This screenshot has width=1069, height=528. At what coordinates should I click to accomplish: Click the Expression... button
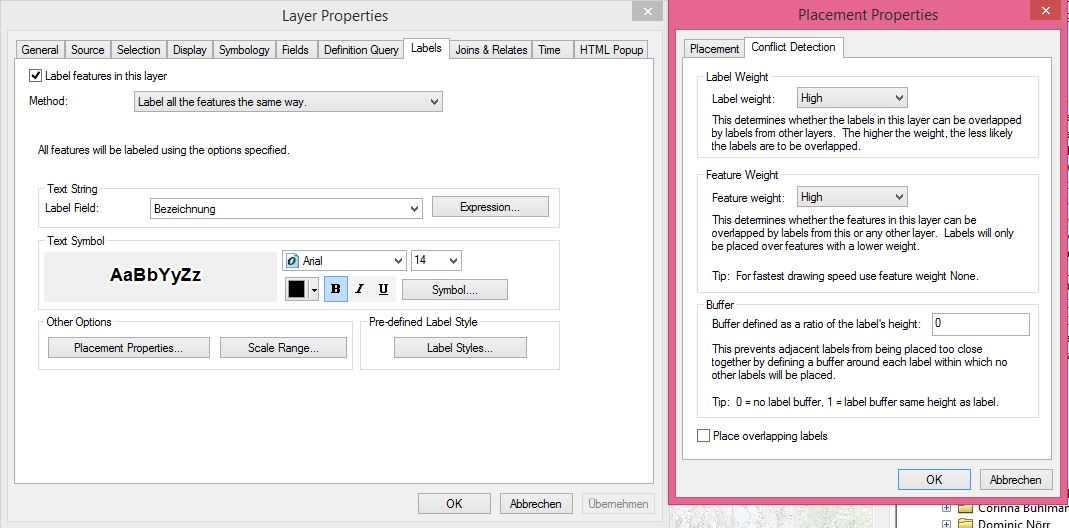click(490, 207)
